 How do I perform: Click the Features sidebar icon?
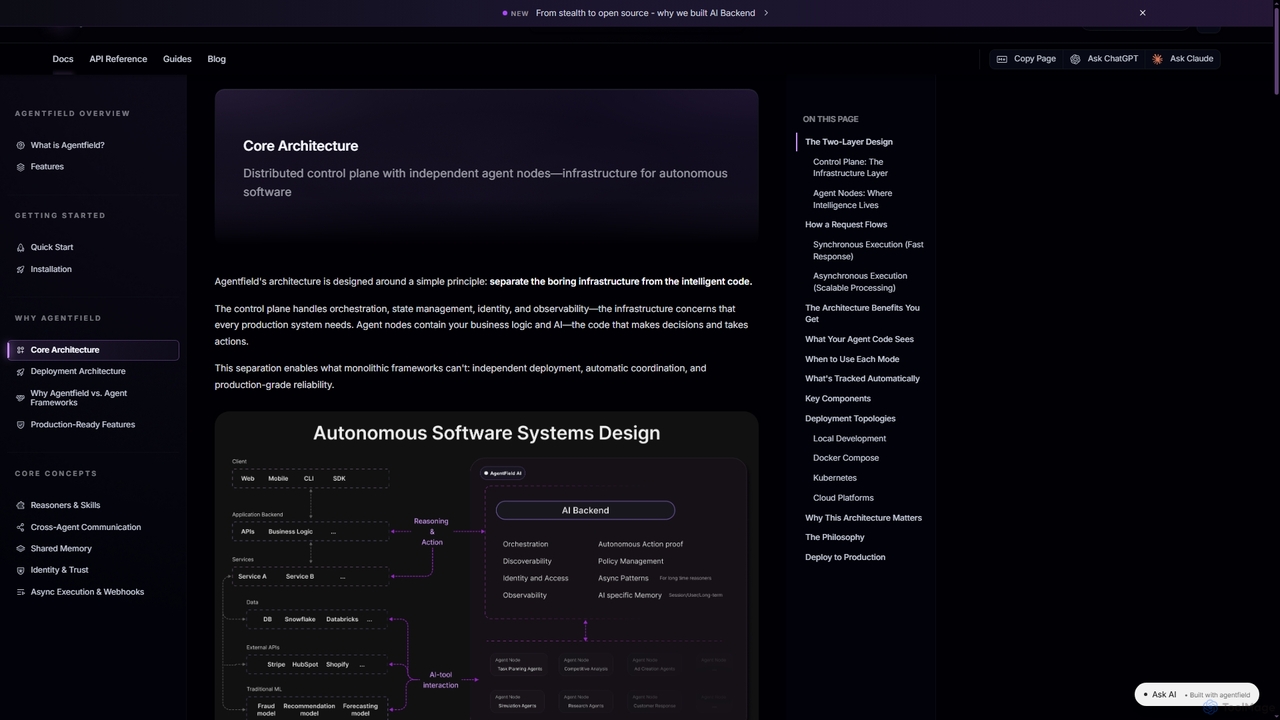pos(21,167)
